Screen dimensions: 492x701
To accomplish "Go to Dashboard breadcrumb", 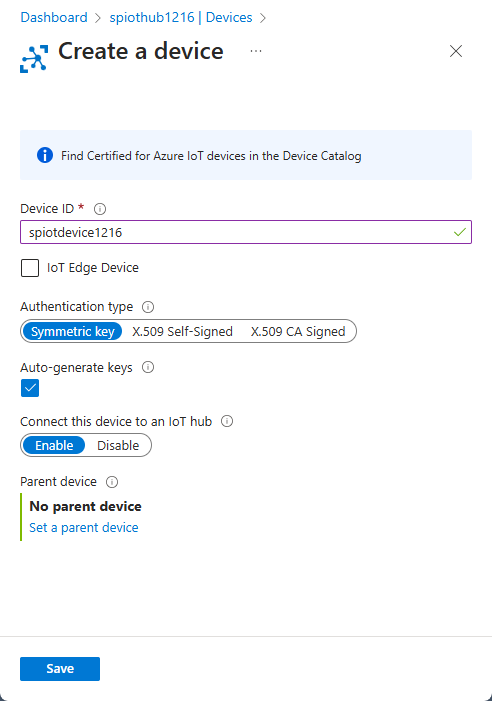I will click(54, 17).
